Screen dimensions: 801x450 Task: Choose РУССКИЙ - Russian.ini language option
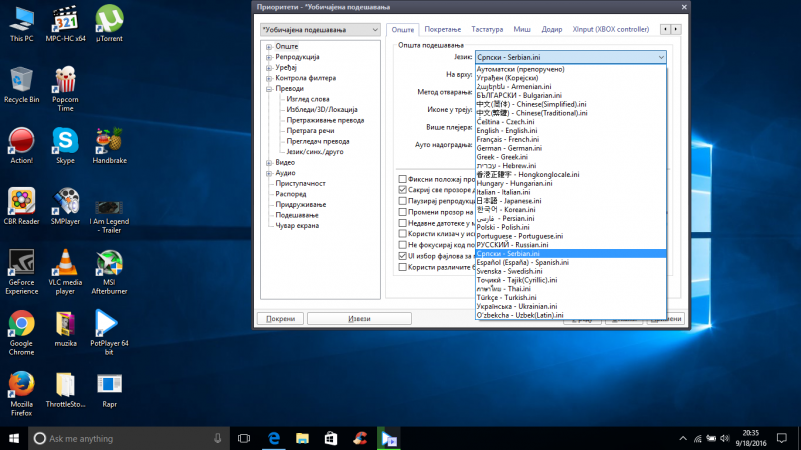coord(571,245)
